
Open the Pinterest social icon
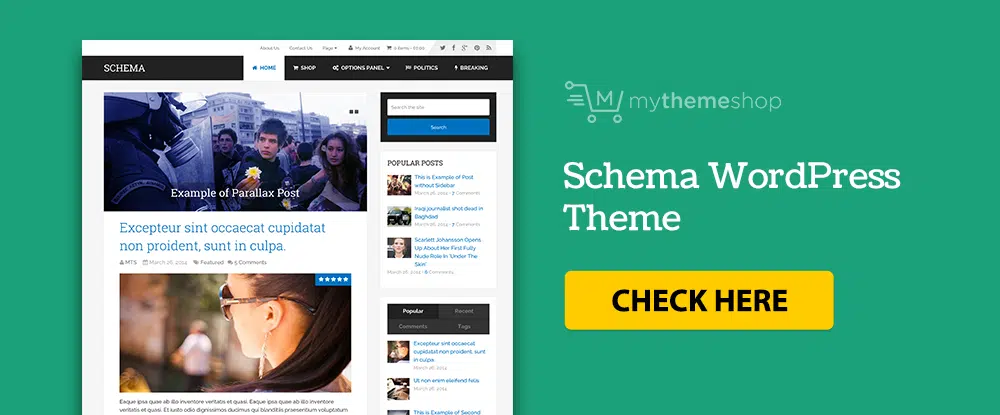pyautogui.click(x=477, y=48)
